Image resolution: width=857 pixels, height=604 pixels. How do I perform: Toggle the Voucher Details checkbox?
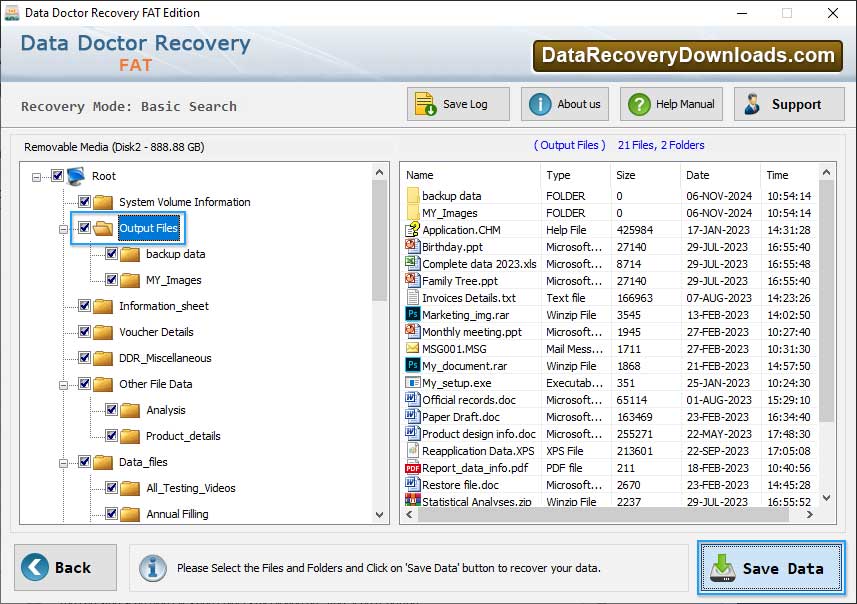click(x=84, y=332)
